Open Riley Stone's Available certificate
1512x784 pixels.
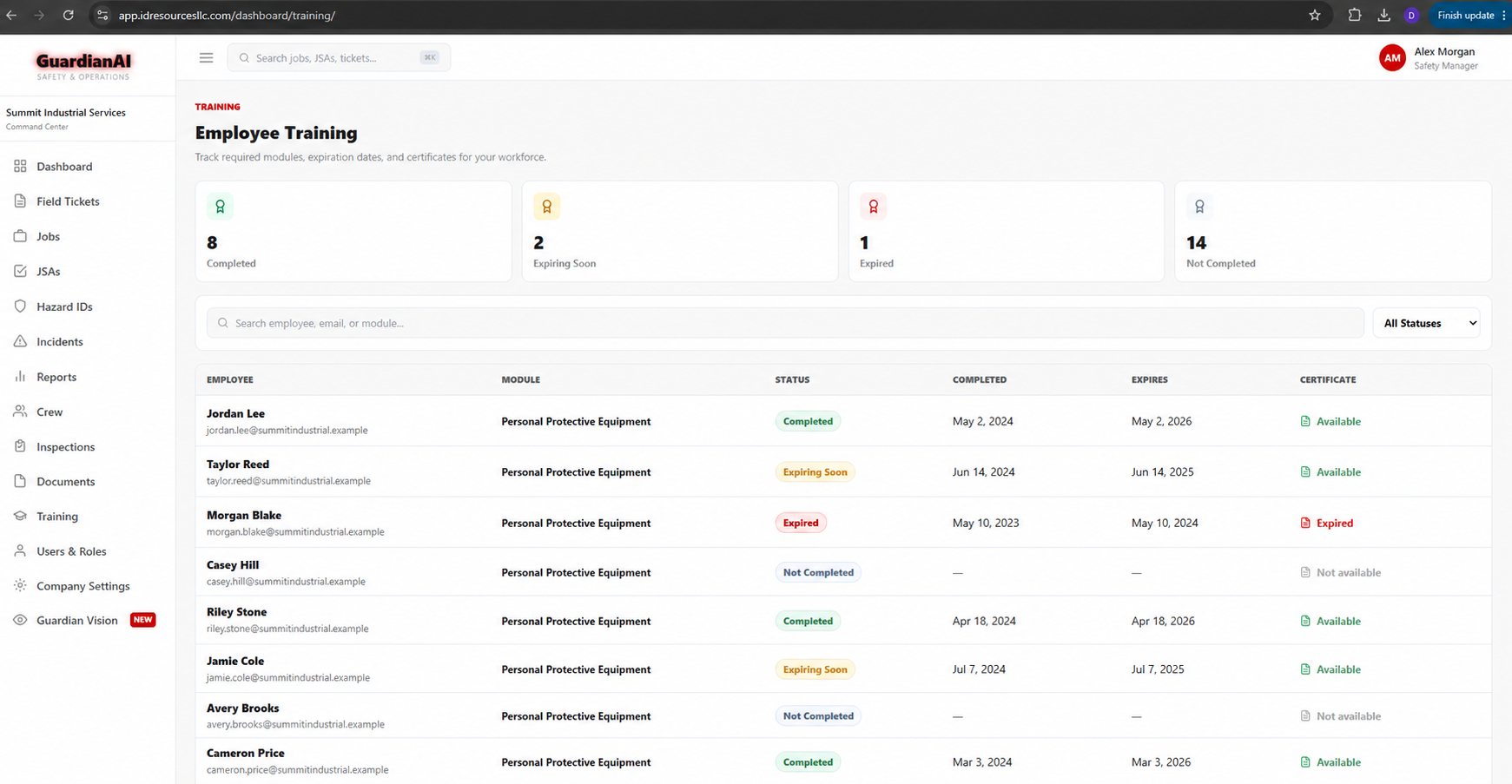tap(1330, 622)
